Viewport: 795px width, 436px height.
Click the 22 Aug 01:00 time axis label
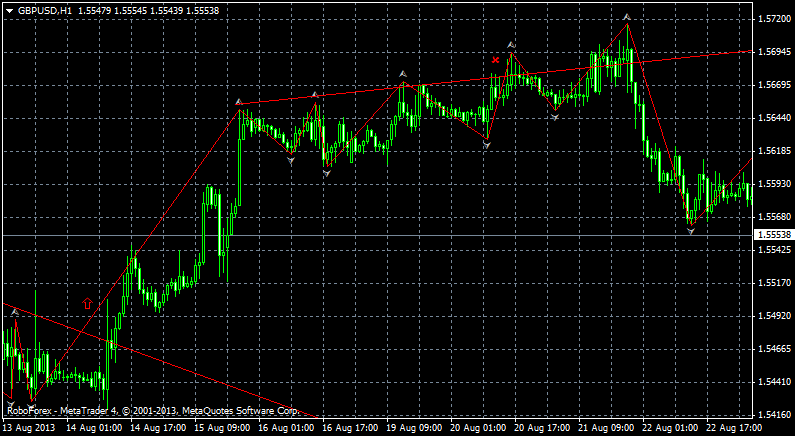tap(671, 428)
